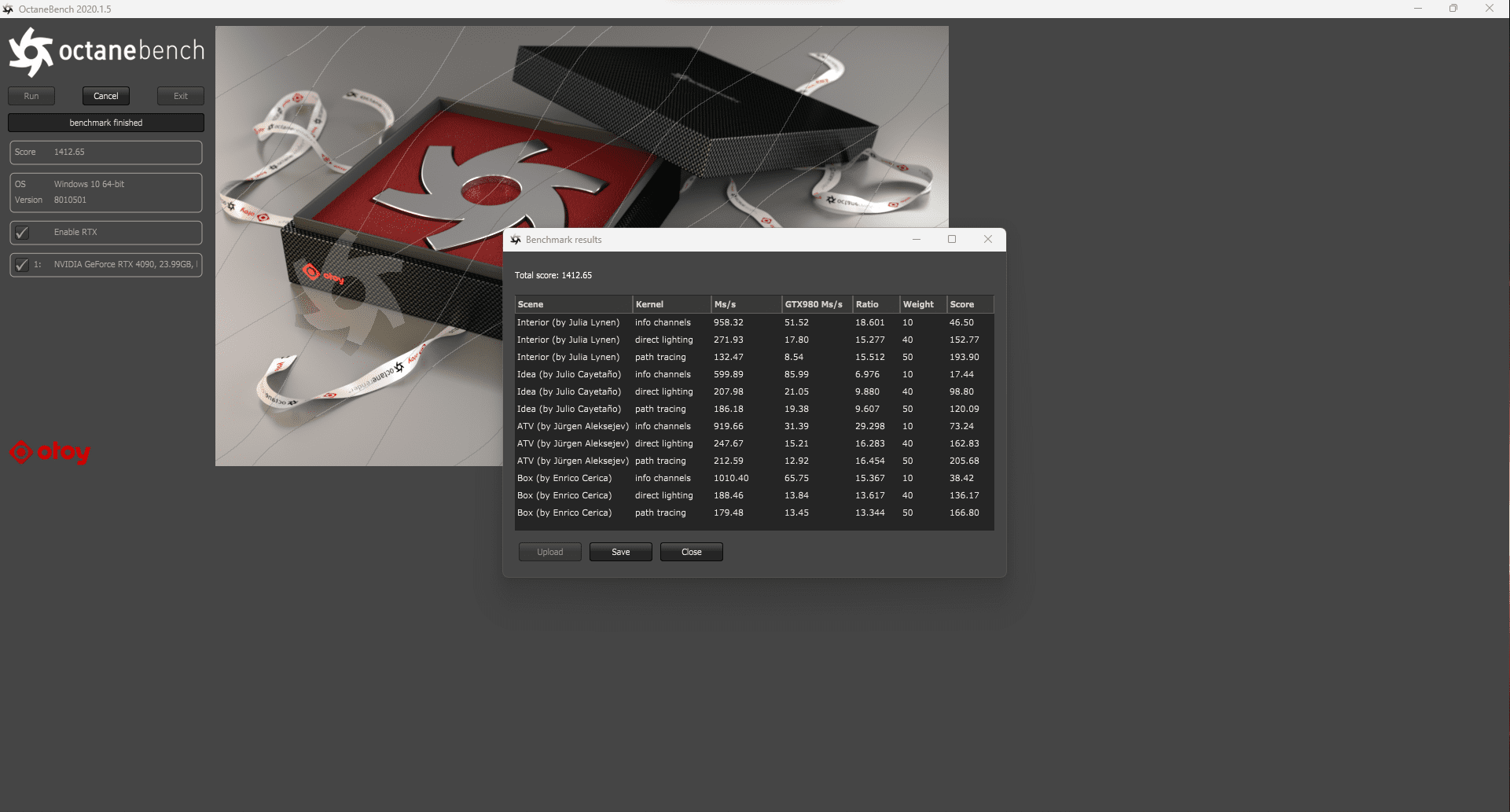The height and width of the screenshot is (812, 1510).
Task: Click the Windows 10 64-bit OS text
Action: pyautogui.click(x=89, y=184)
